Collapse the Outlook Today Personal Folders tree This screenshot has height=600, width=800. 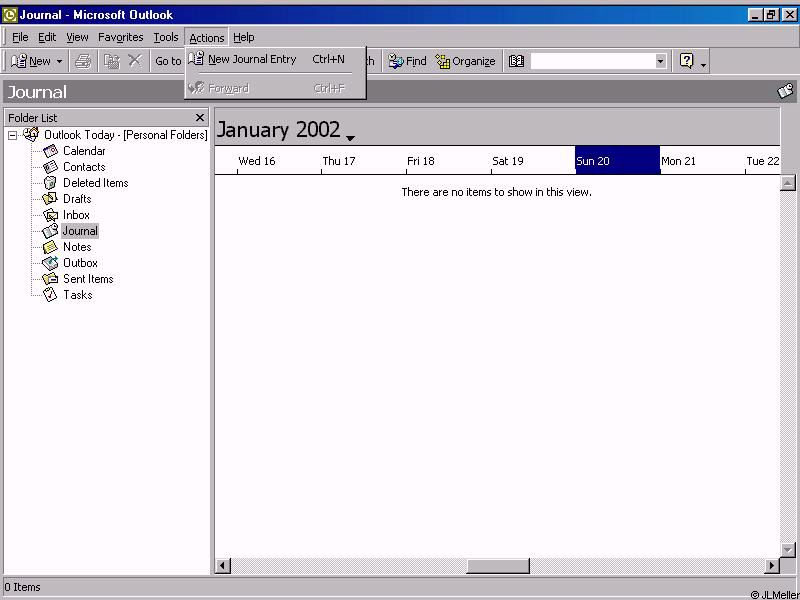(x=13, y=136)
